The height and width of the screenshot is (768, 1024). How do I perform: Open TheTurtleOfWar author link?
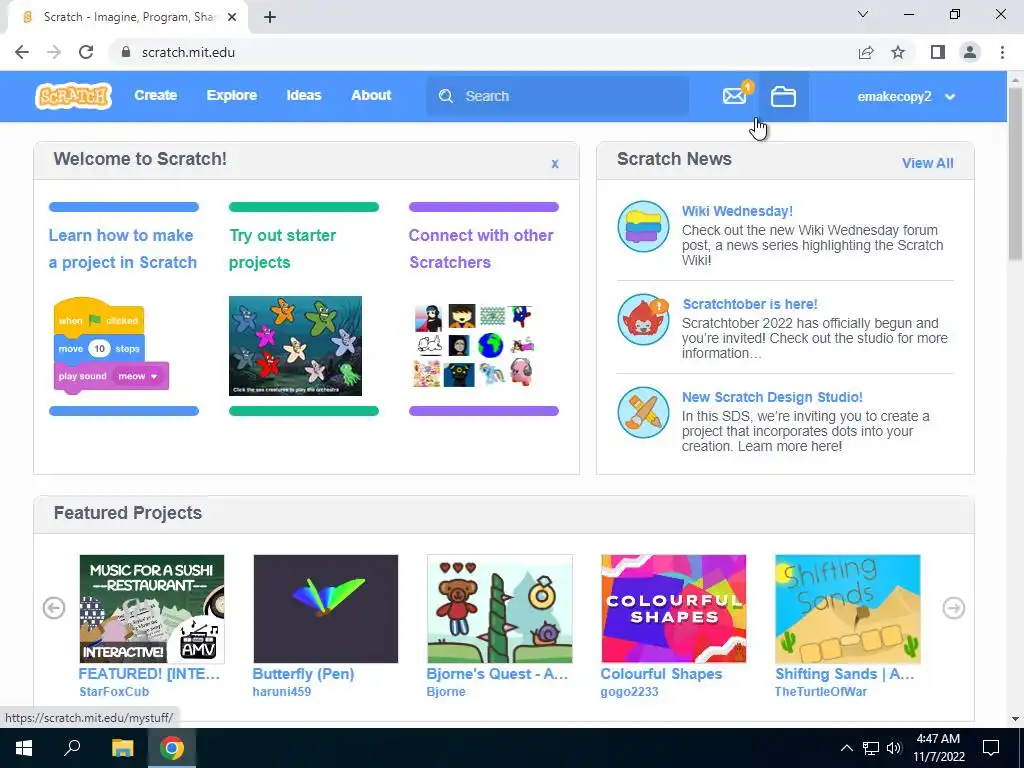[x=821, y=692]
